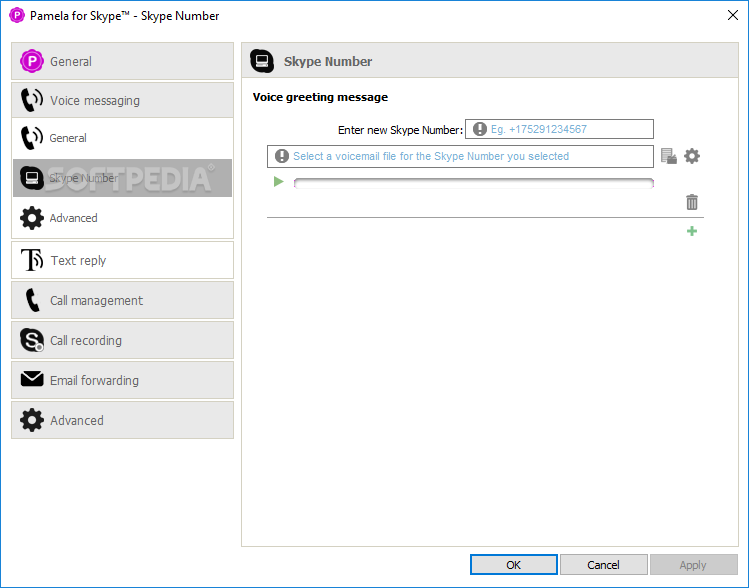The image size is (749, 588).
Task: Browse for a voicemail file icon
Action: [669, 156]
